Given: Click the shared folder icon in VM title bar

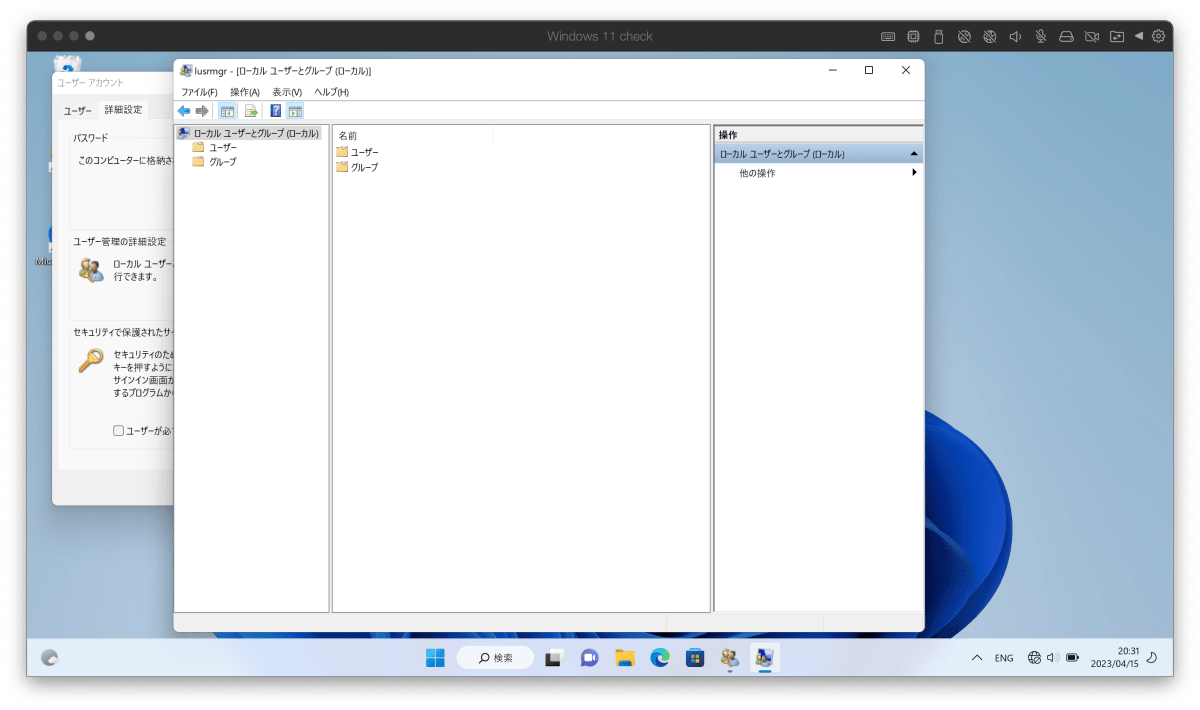Looking at the screenshot, I should point(1117,36).
